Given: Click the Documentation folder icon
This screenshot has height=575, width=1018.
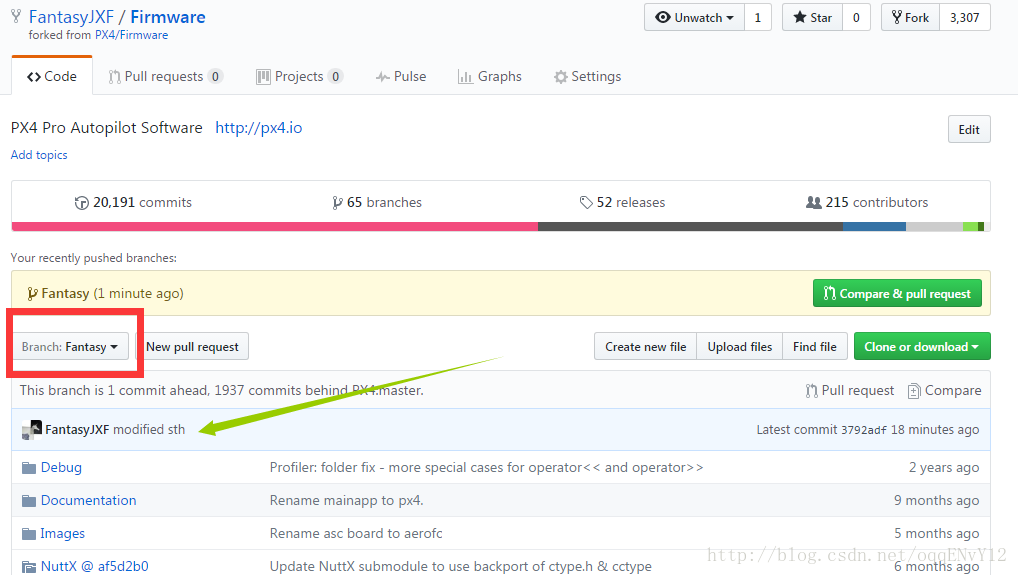Looking at the screenshot, I should coord(29,501).
